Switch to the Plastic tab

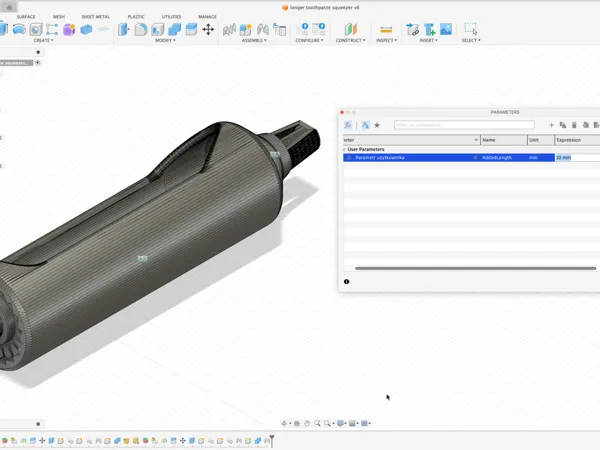(136, 17)
